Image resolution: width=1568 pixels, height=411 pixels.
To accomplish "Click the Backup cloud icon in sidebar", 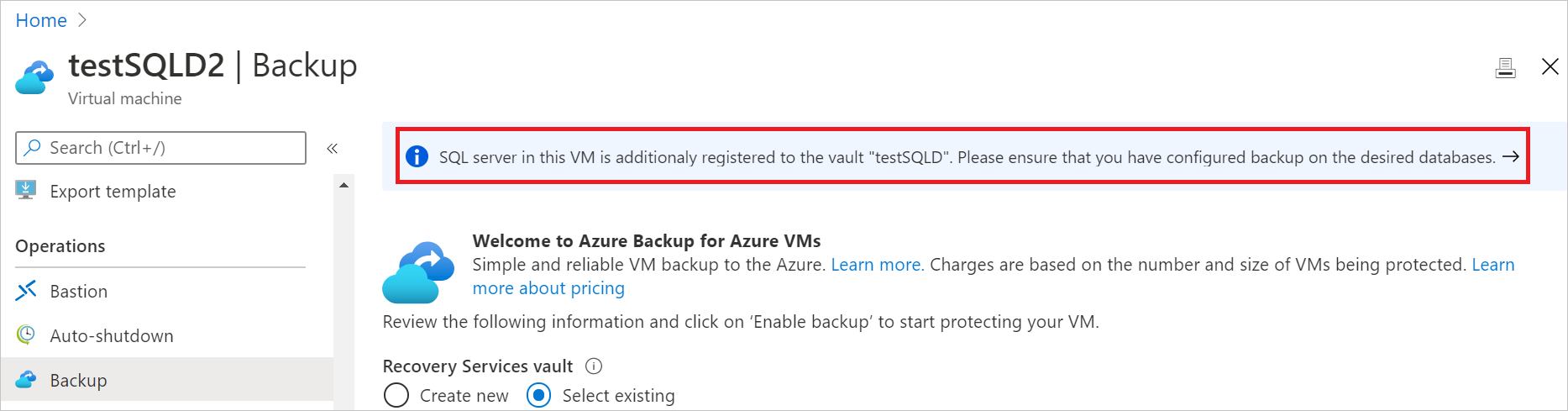I will point(26,379).
